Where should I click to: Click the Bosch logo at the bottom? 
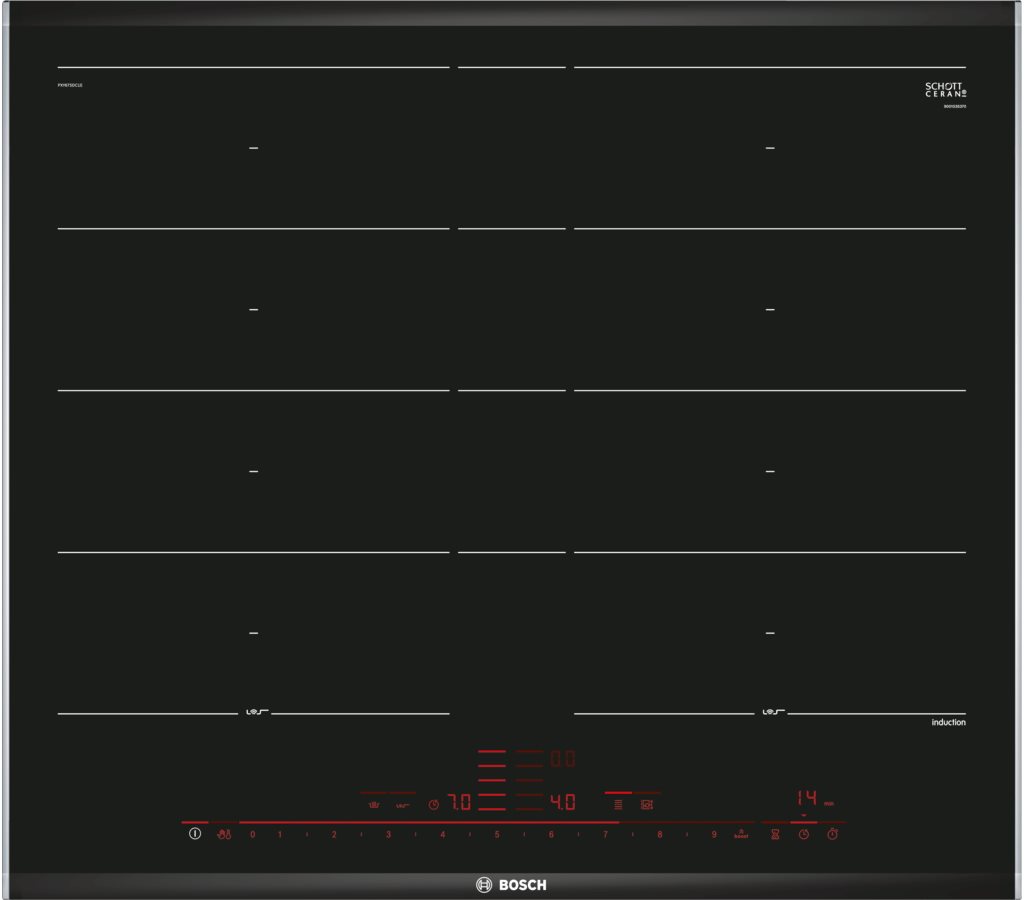[x=511, y=884]
